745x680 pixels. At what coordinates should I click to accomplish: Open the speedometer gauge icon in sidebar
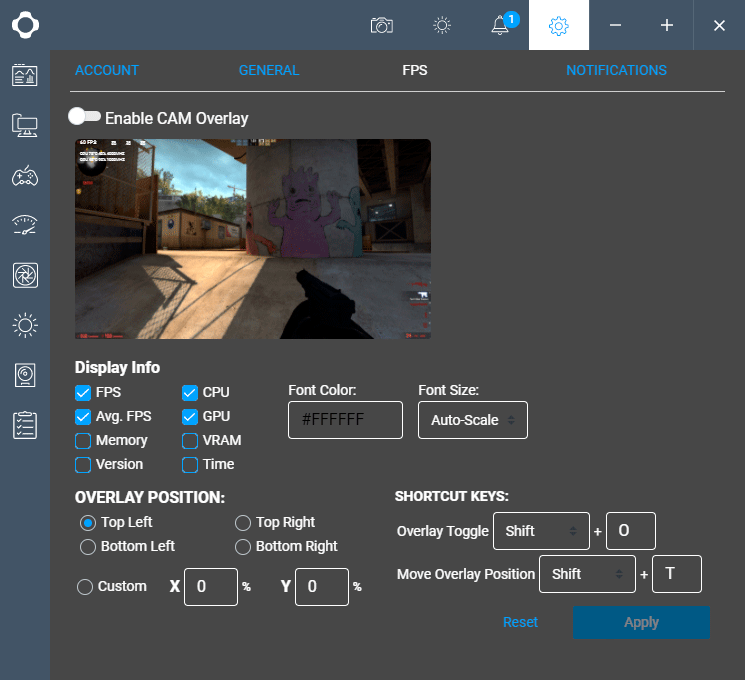(x=25, y=225)
